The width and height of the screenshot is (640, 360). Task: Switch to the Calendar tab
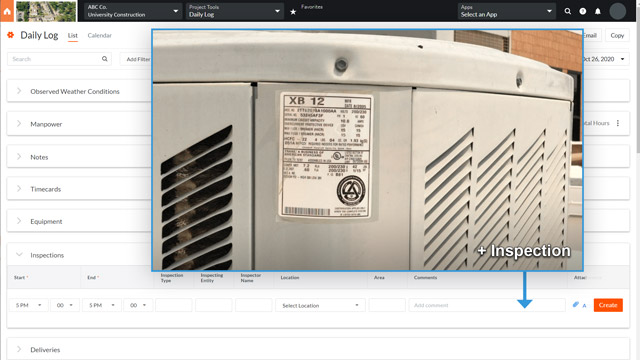point(100,36)
